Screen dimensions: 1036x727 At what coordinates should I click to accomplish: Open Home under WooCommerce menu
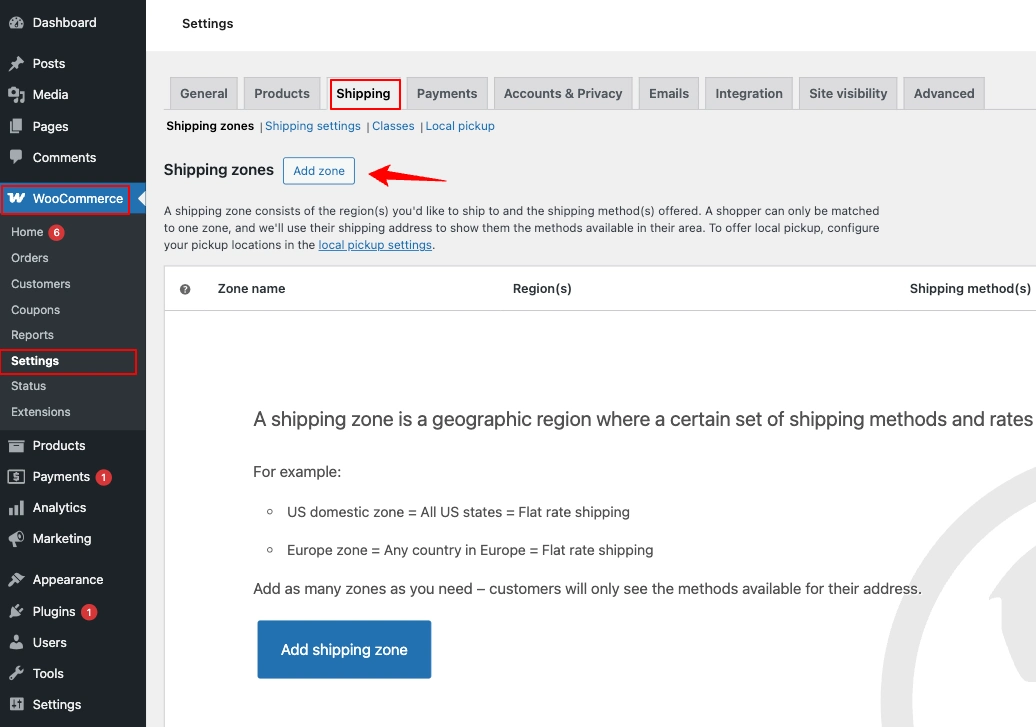point(27,232)
